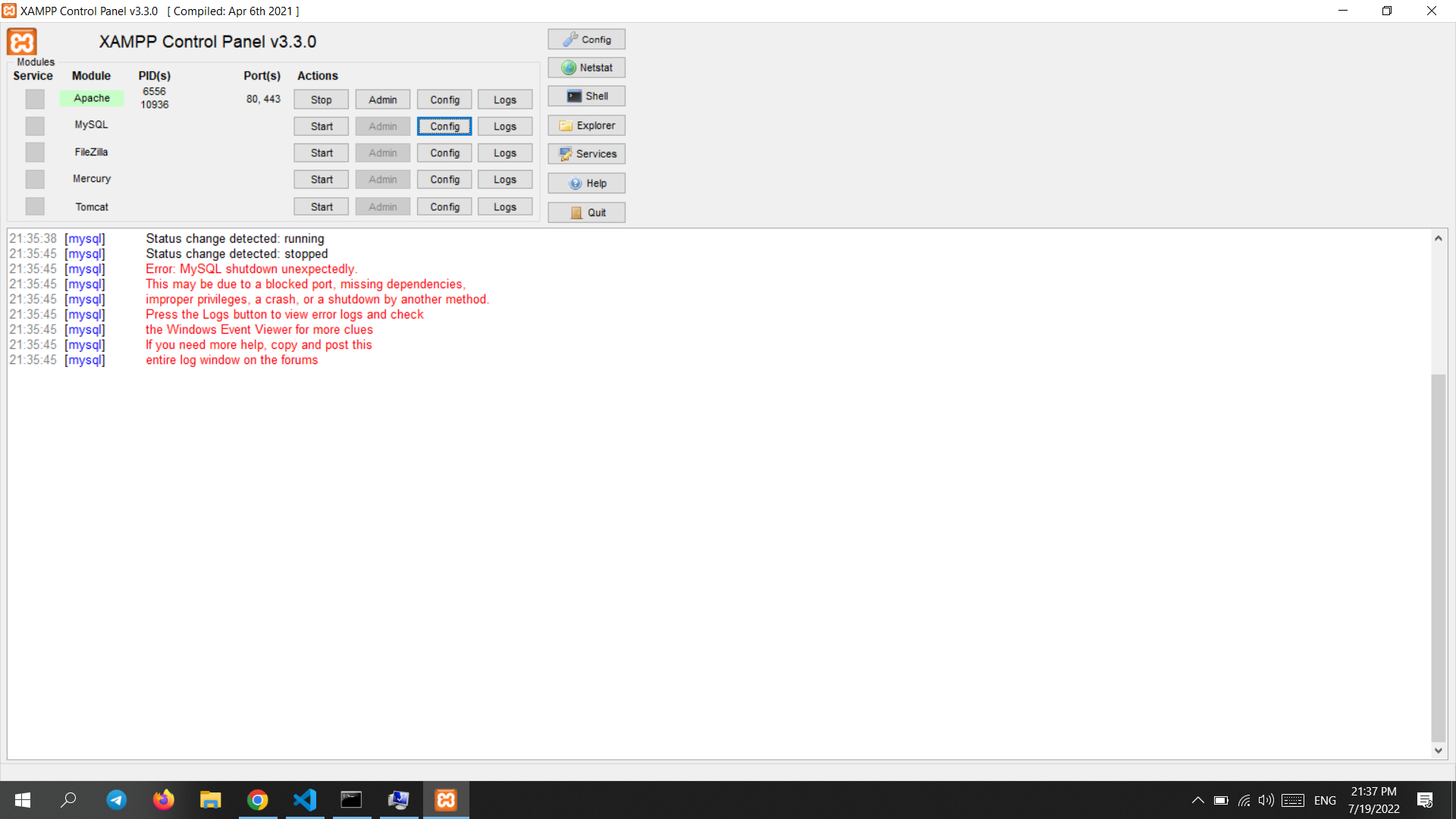Open Apache Config options
1456x819 pixels.
(444, 99)
